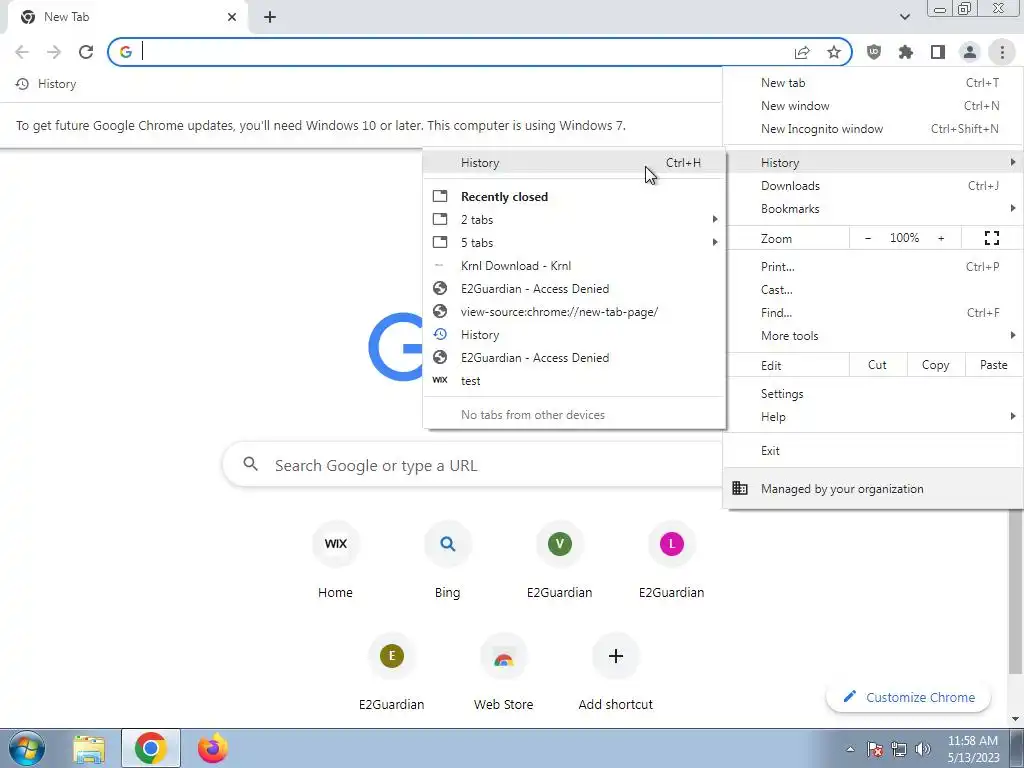Viewport: 1024px width, 768px height.
Task: Close the New Tab tab
Action: [232, 18]
